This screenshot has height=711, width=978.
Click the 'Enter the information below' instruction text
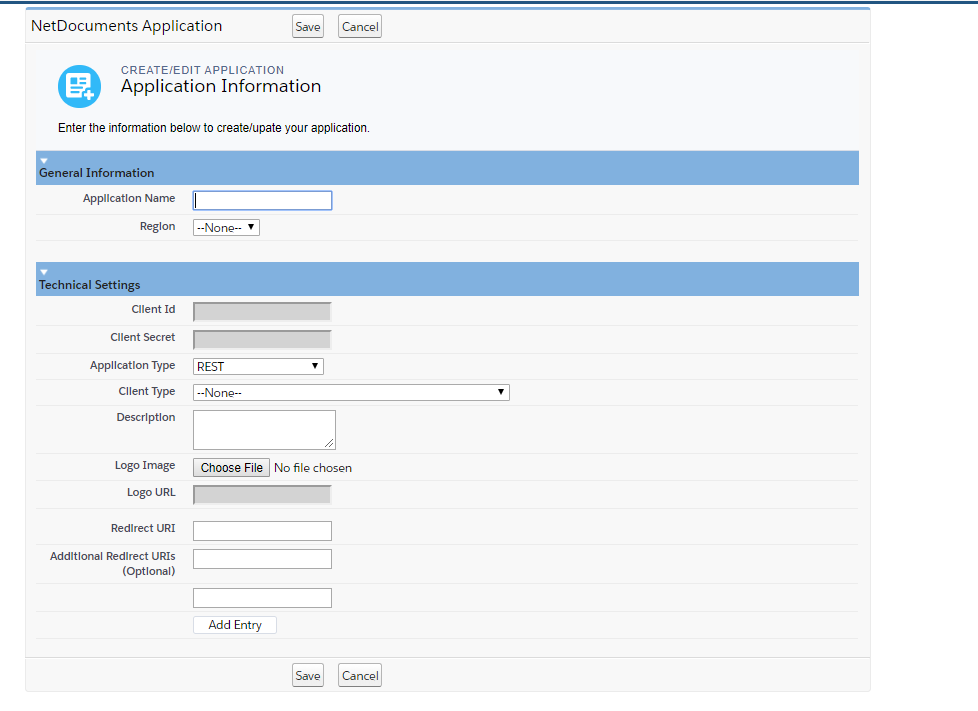coord(214,128)
